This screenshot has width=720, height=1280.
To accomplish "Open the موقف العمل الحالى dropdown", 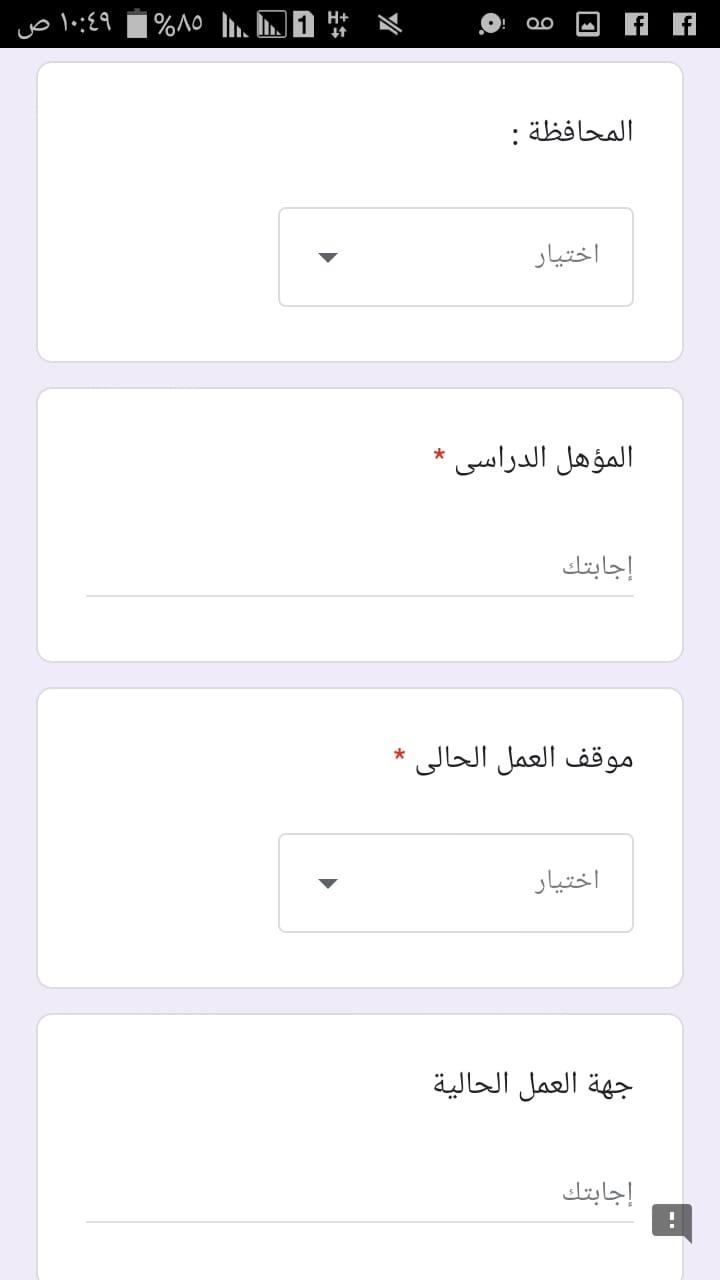I will [455, 883].
